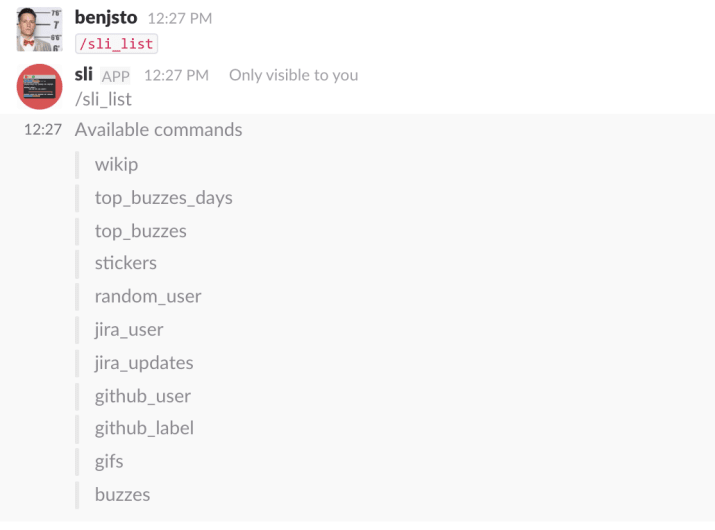Click the APP badge next to sli
Viewport: 715px width, 530px height.
tap(115, 76)
